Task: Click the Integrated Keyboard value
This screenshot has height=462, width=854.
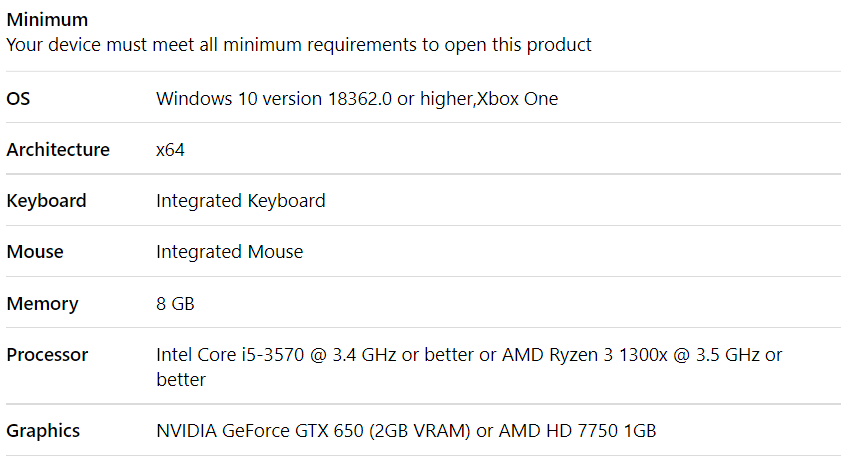Action: 241,200
